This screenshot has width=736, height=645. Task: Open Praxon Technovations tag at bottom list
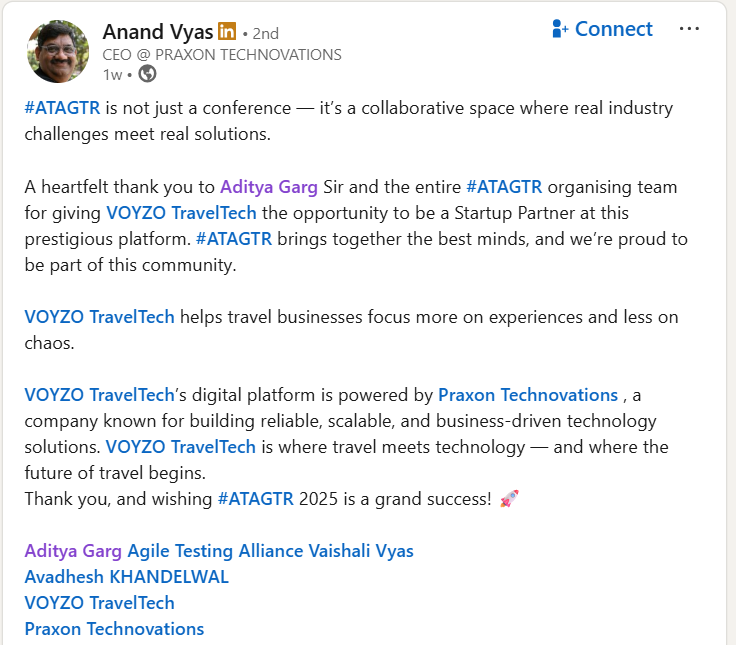click(x=114, y=629)
